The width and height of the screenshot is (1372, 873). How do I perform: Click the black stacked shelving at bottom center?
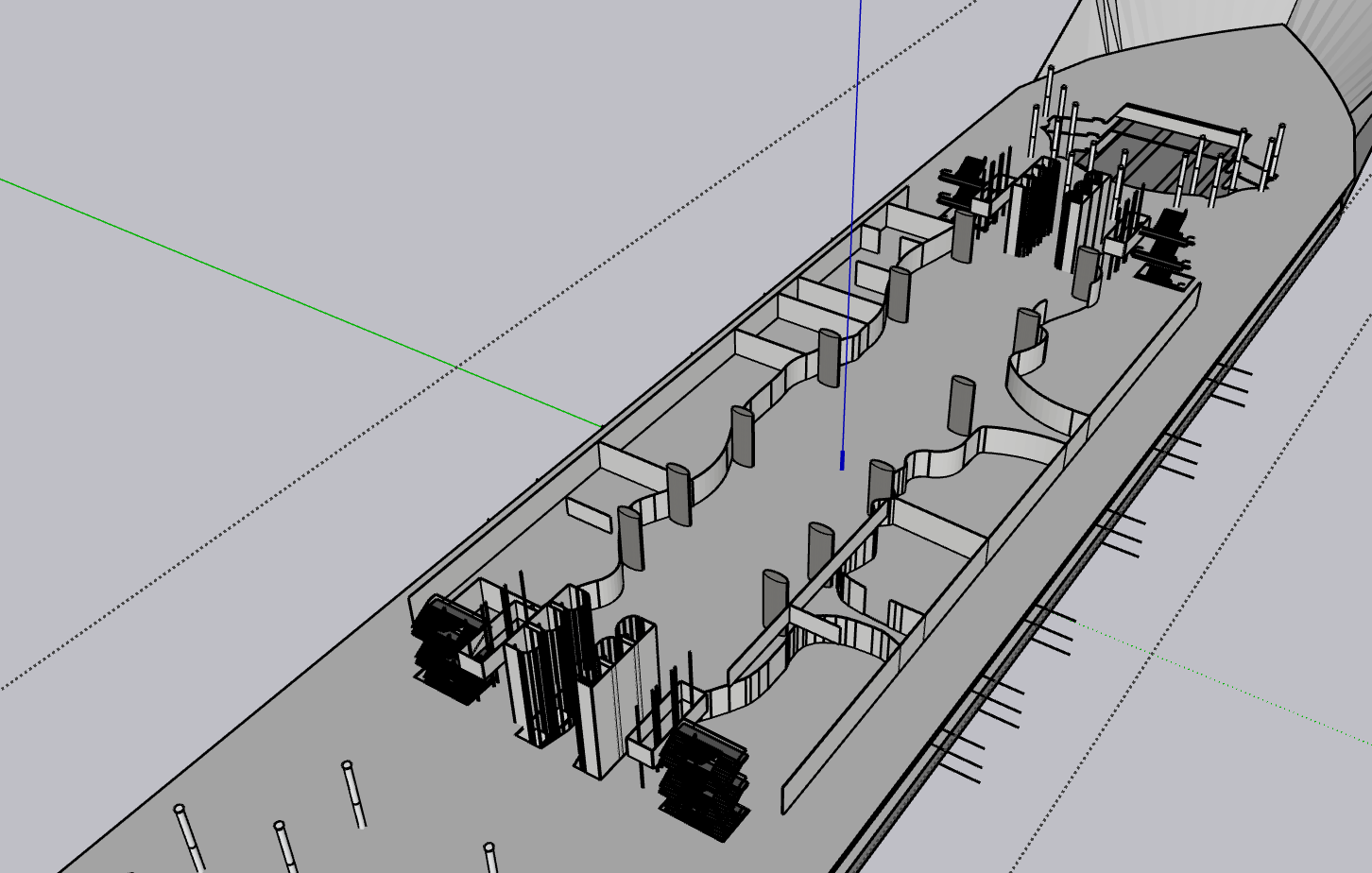[704, 775]
